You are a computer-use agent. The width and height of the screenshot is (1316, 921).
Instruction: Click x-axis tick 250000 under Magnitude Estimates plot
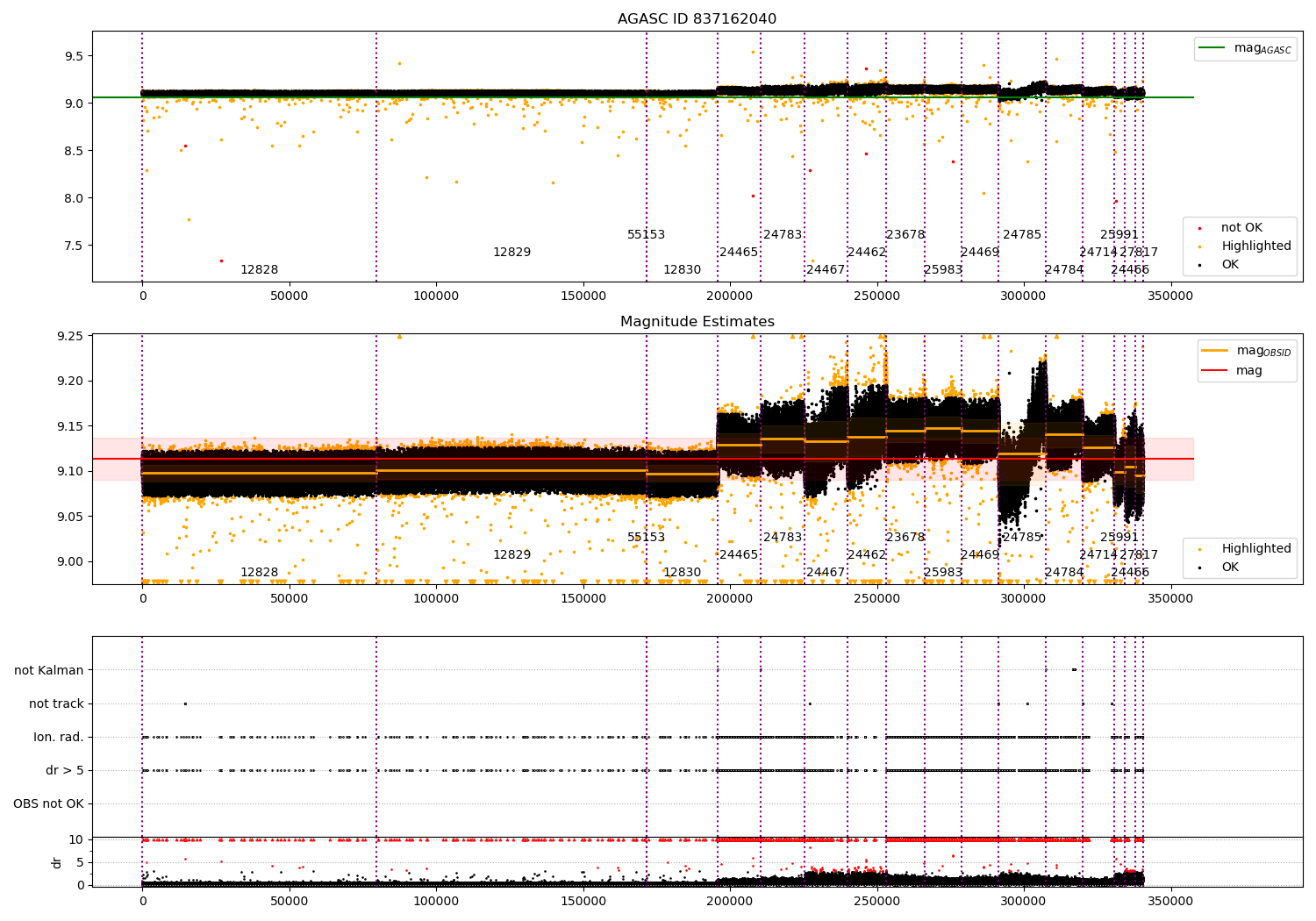coord(877,599)
